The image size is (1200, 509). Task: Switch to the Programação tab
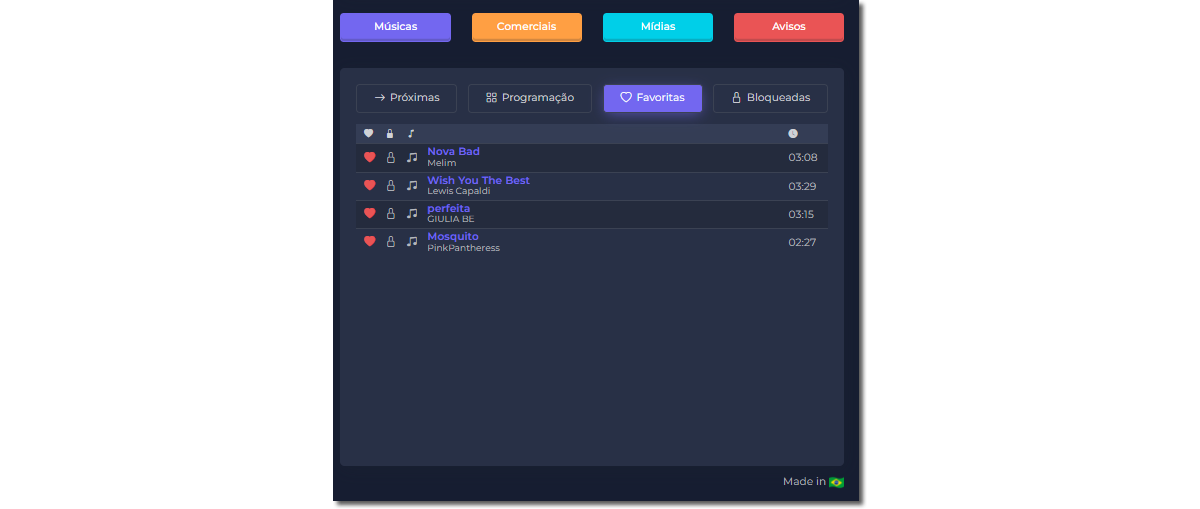point(529,98)
